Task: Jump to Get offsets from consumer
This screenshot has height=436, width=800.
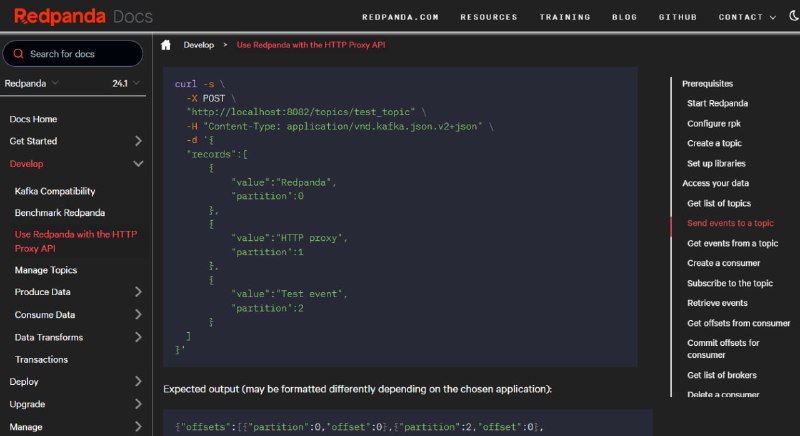Action: click(x=738, y=323)
